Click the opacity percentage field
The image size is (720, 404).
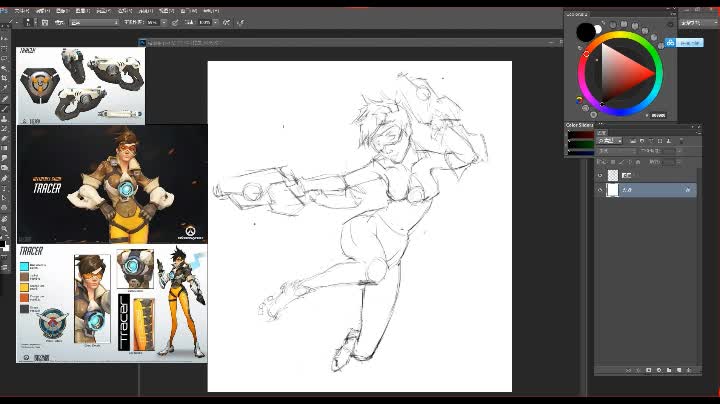coord(152,22)
